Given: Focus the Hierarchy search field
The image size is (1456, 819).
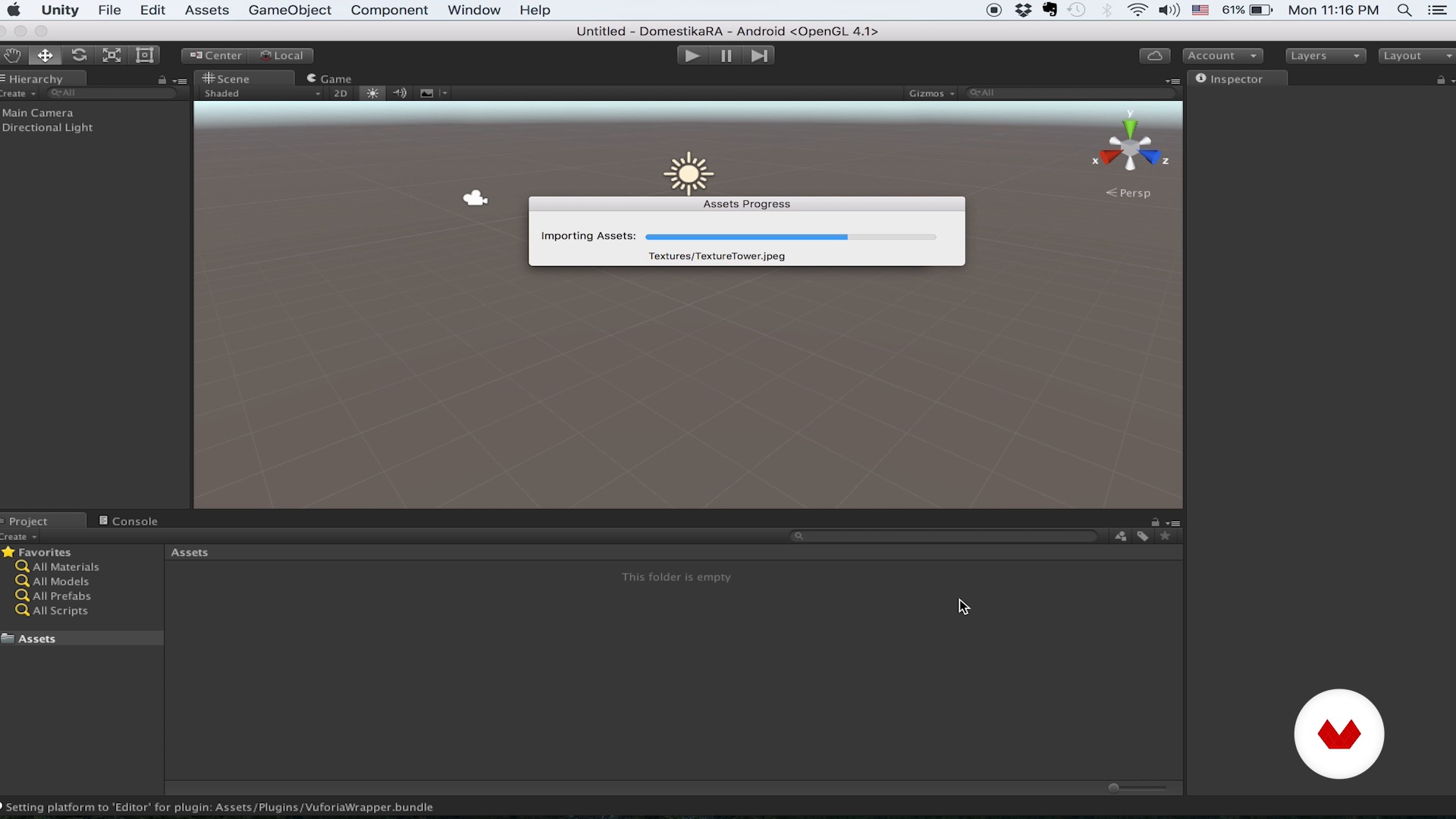Looking at the screenshot, I should [112, 93].
